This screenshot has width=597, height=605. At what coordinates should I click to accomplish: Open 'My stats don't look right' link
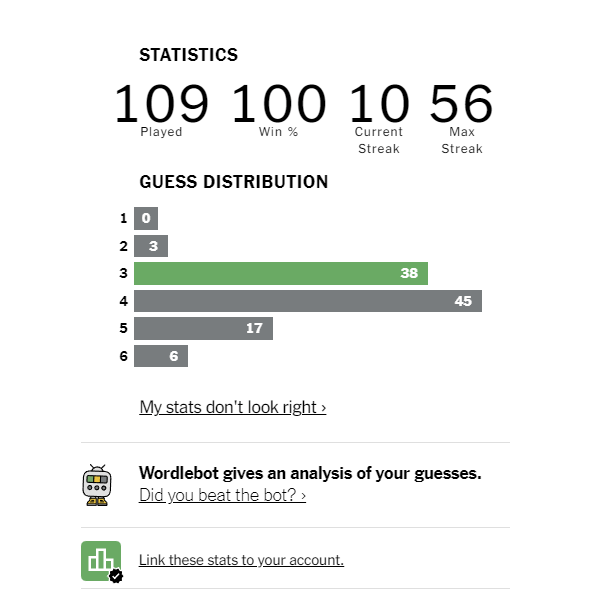233,407
